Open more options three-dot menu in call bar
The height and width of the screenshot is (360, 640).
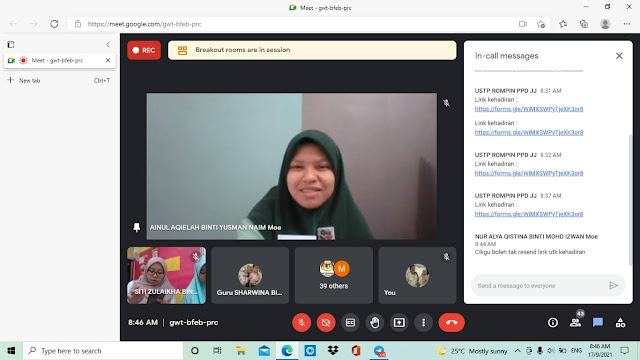coord(423,322)
